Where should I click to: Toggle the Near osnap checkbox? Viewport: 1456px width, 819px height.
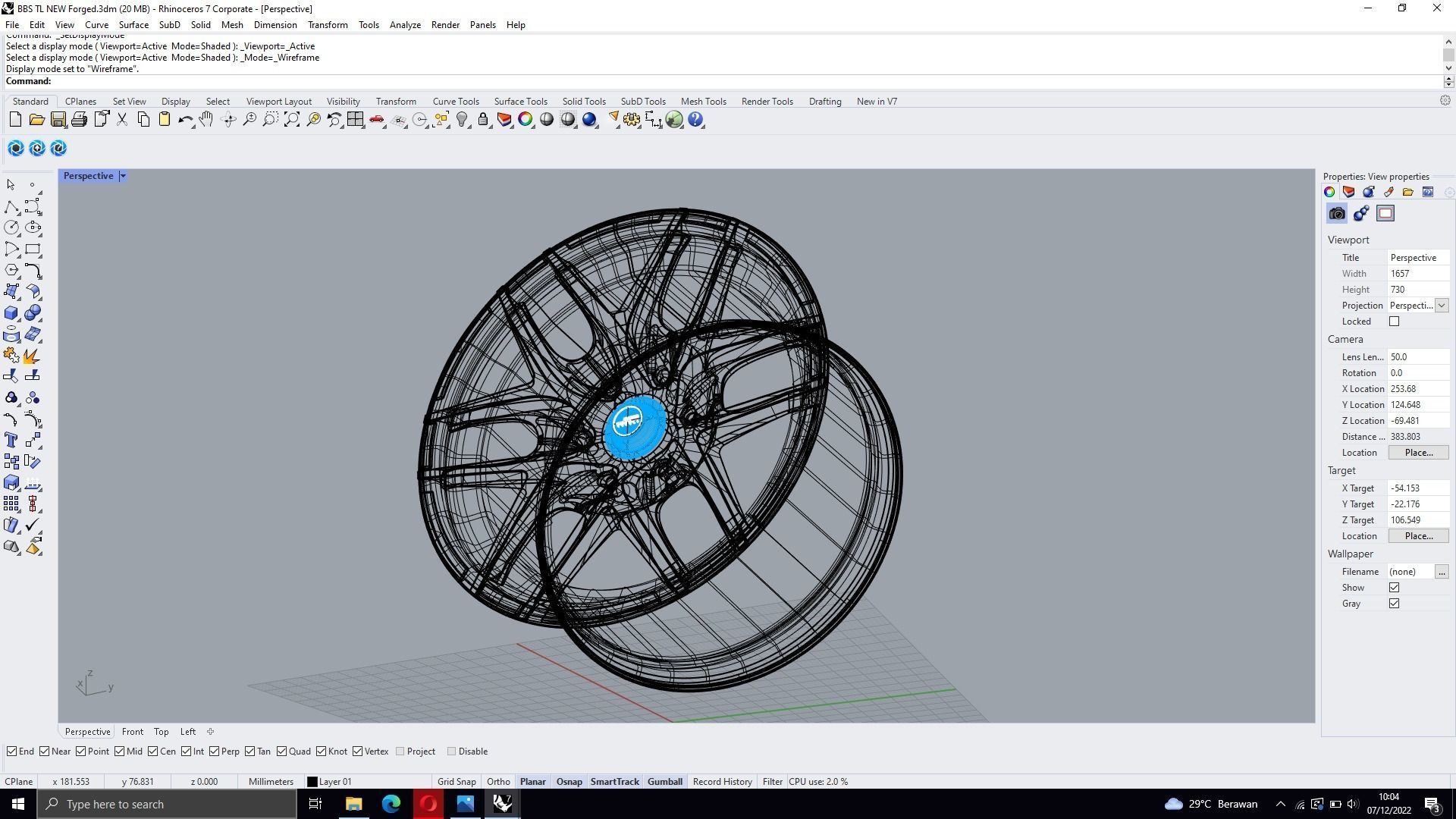click(x=44, y=752)
